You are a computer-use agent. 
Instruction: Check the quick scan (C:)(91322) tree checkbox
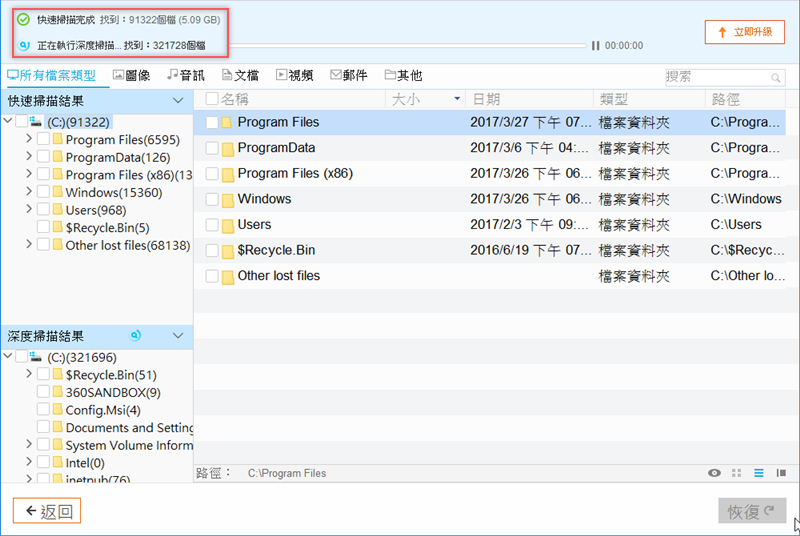pos(21,121)
